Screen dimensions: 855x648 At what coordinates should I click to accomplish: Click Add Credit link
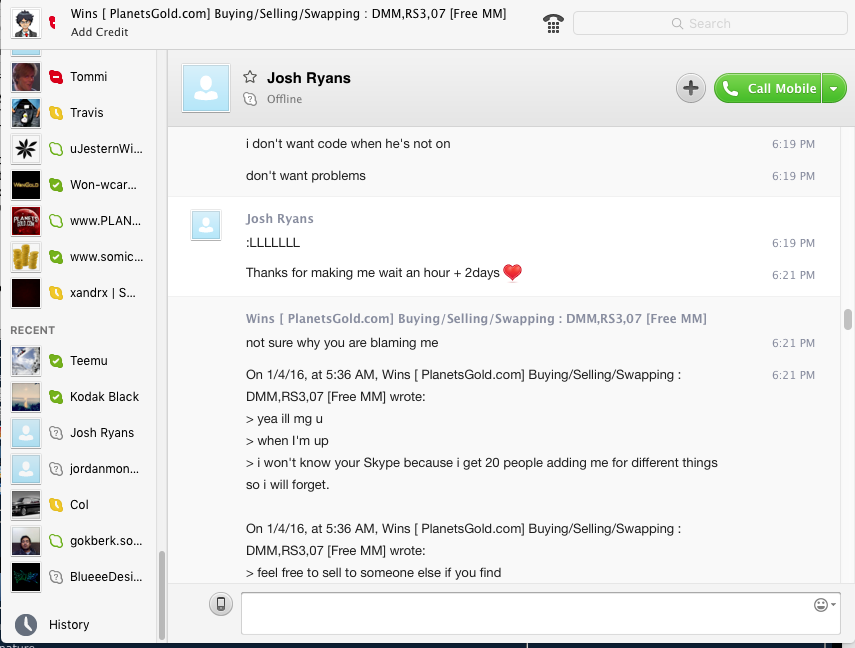[x=99, y=32]
